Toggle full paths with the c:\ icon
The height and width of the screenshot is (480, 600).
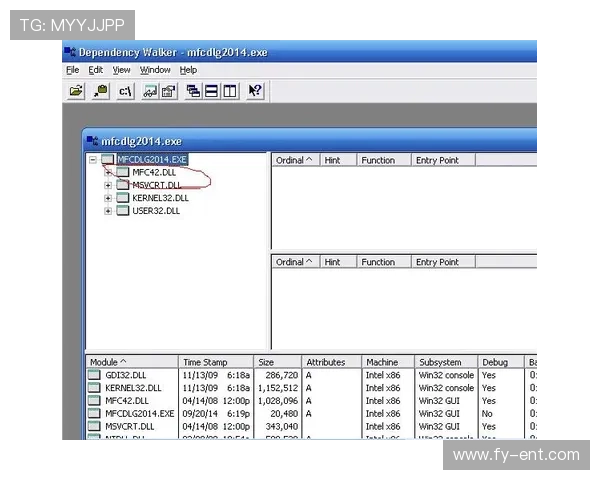(x=125, y=91)
